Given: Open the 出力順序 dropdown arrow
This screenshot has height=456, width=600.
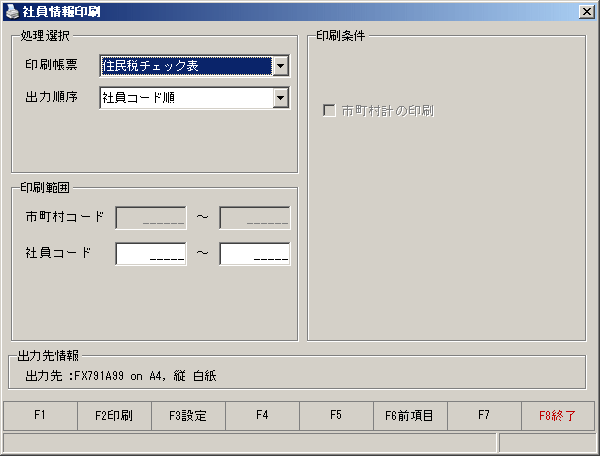Looking at the screenshot, I should pos(281,98).
